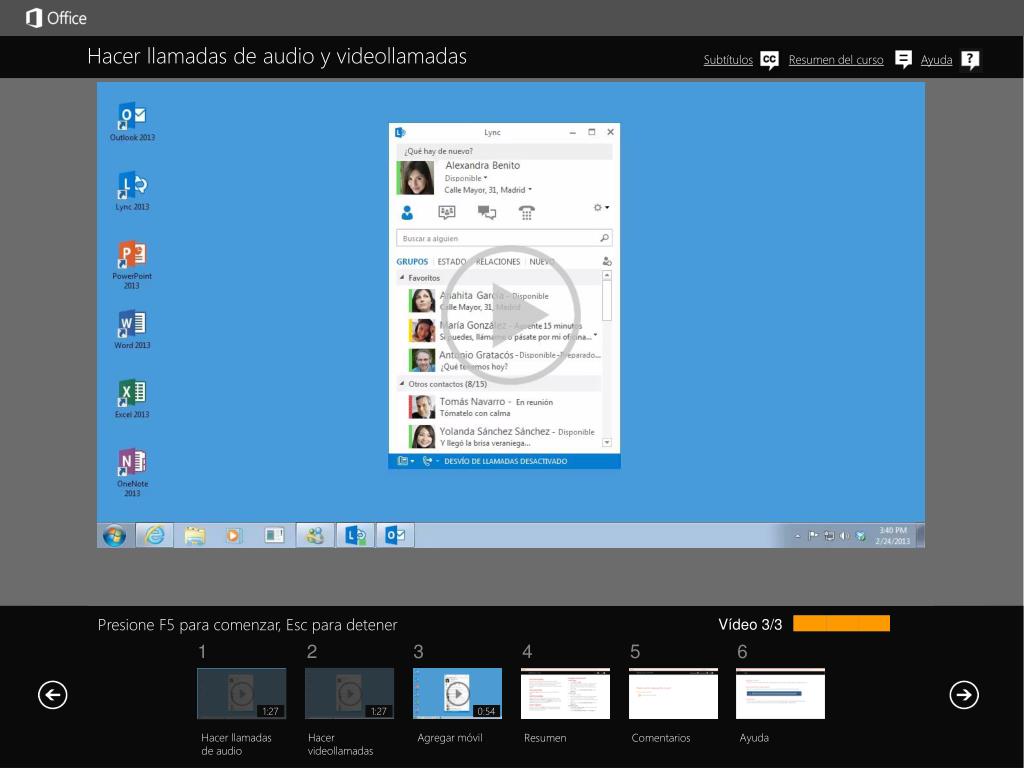Open the course summary speech-bubble icon
Image resolution: width=1024 pixels, height=768 pixels.
coord(903,59)
